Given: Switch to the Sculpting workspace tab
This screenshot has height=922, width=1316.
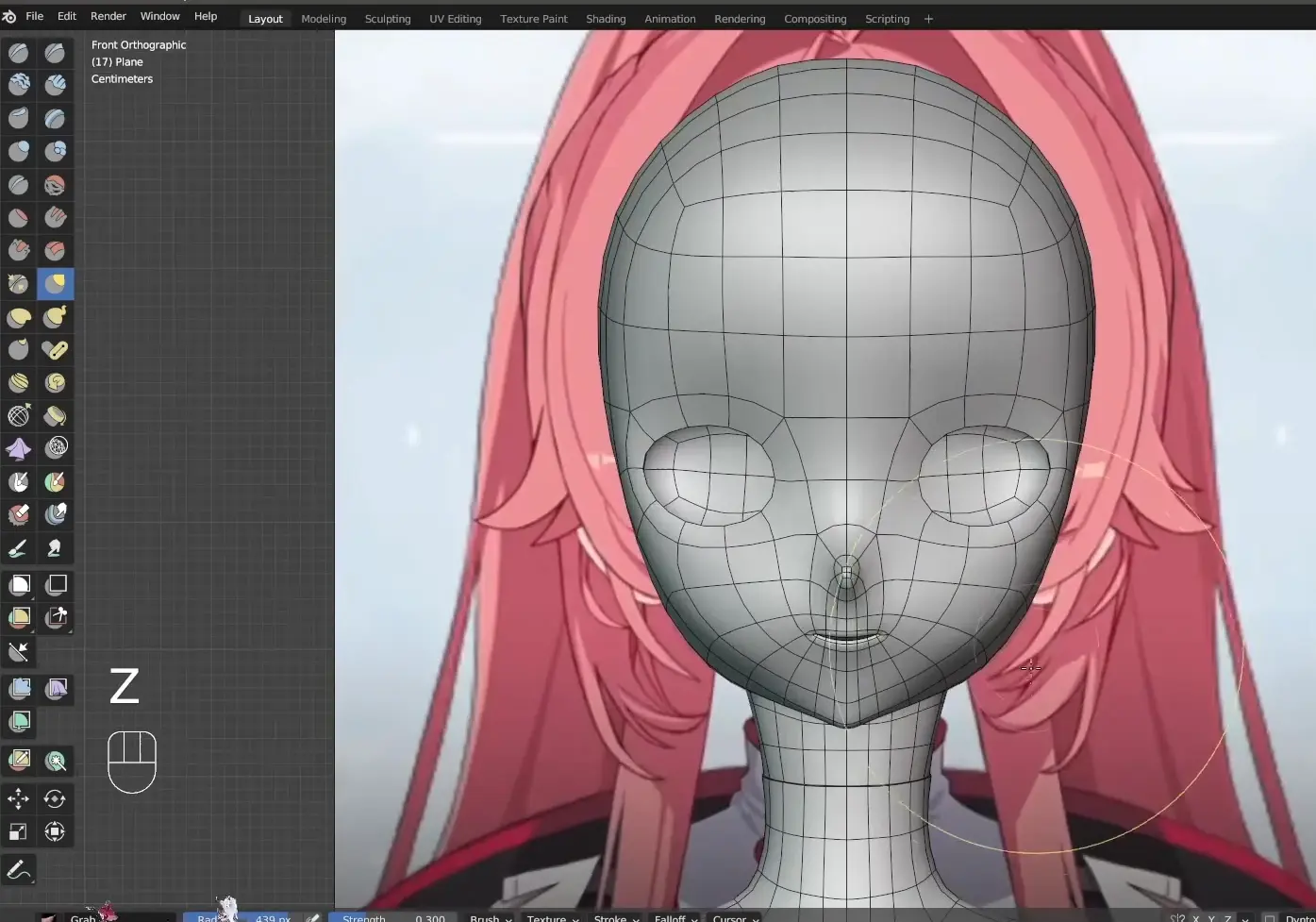Looking at the screenshot, I should pos(387,19).
